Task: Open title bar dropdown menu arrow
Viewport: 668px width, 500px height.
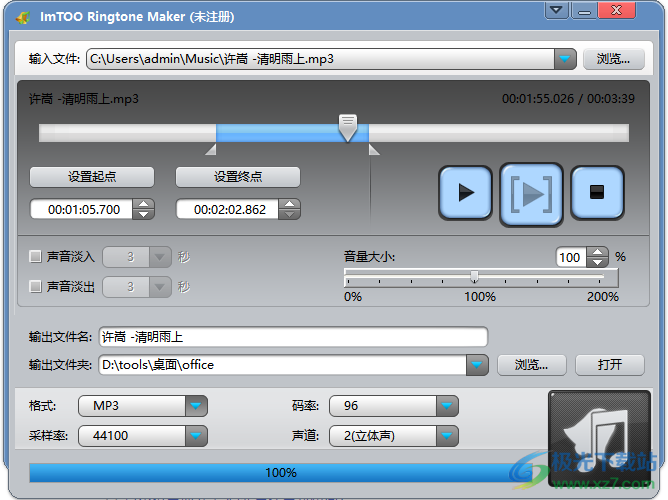Action: (556, 10)
